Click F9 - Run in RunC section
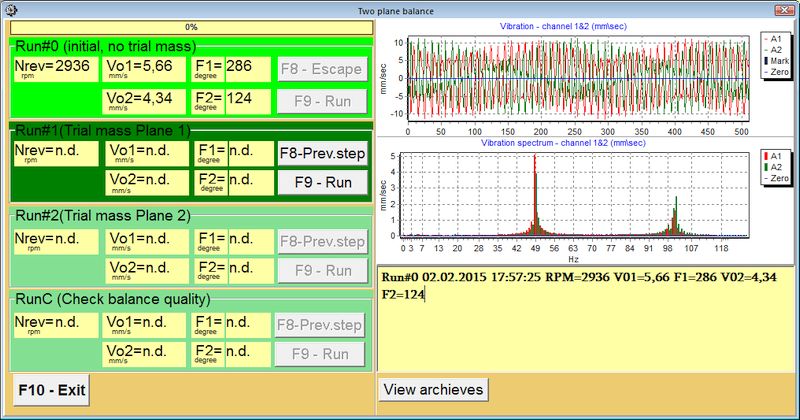 (320, 354)
